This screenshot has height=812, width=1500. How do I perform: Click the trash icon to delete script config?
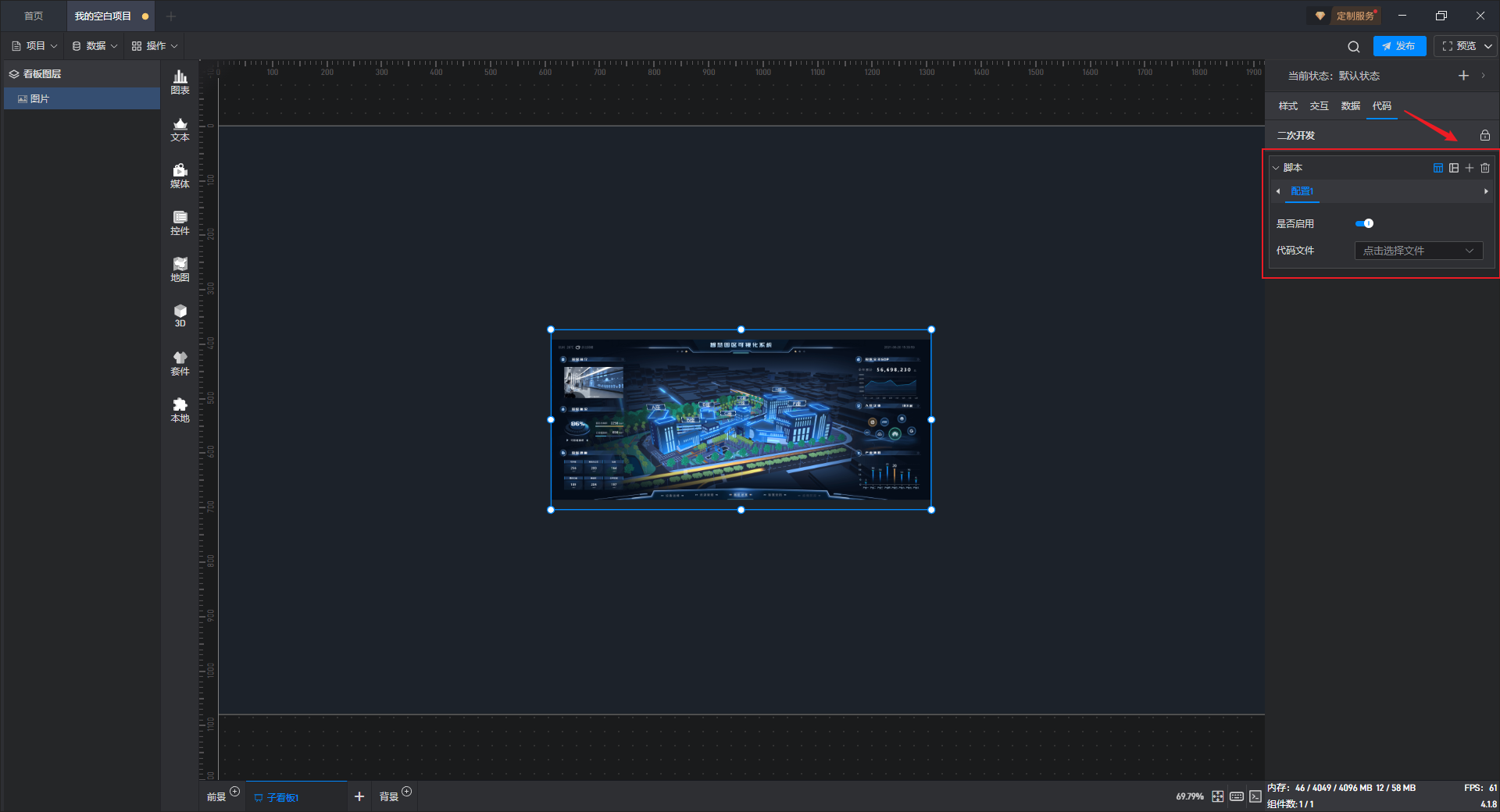(1485, 168)
